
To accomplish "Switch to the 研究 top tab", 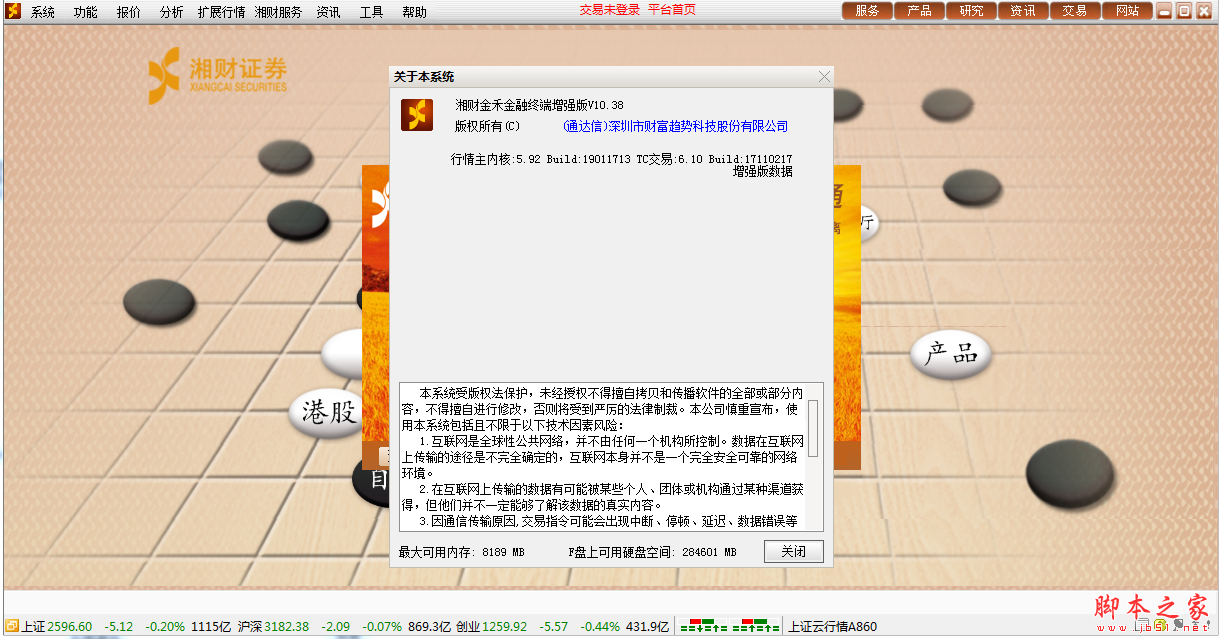I will 971,11.
